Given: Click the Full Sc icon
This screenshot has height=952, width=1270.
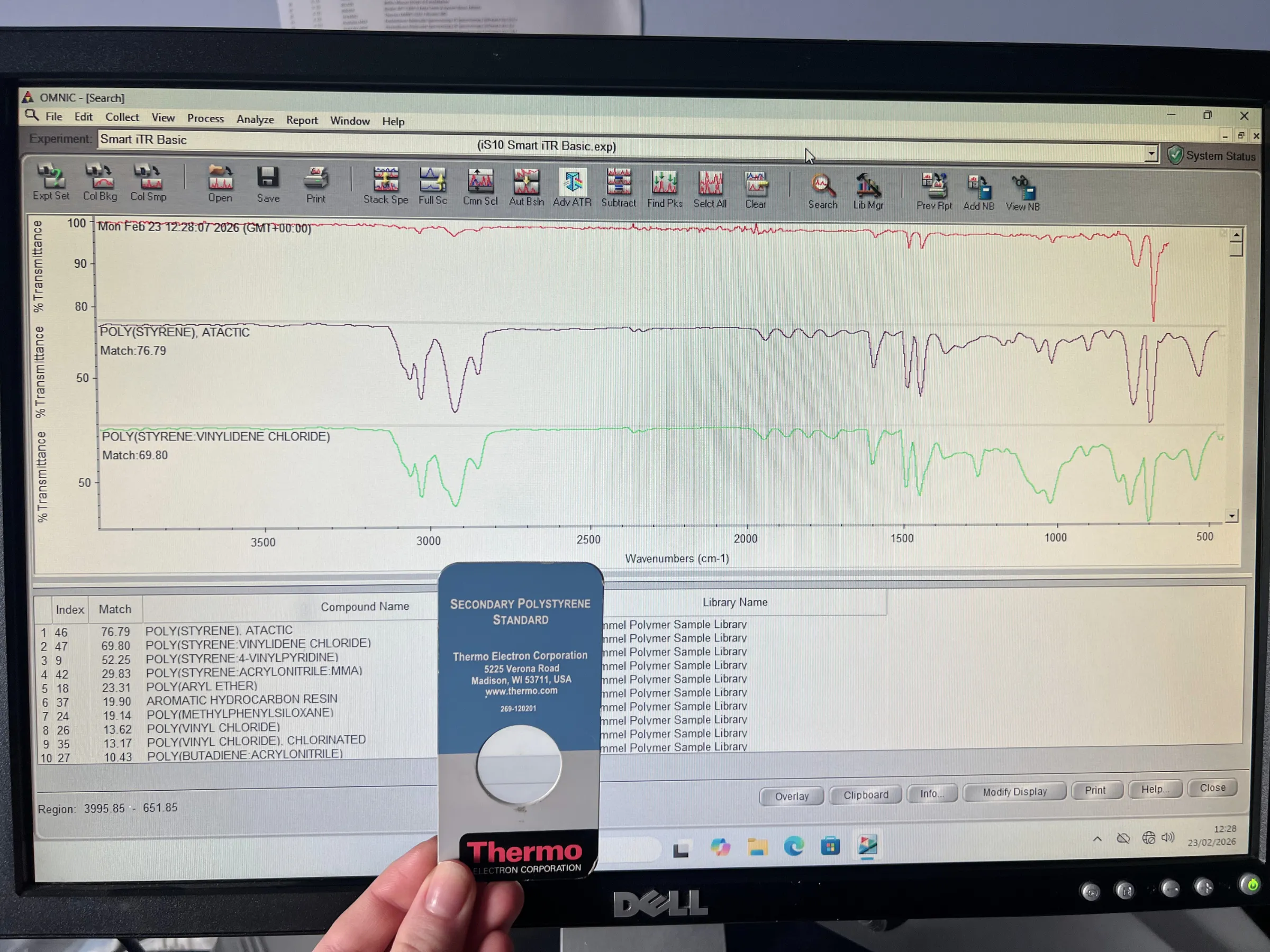Looking at the screenshot, I should tap(432, 187).
